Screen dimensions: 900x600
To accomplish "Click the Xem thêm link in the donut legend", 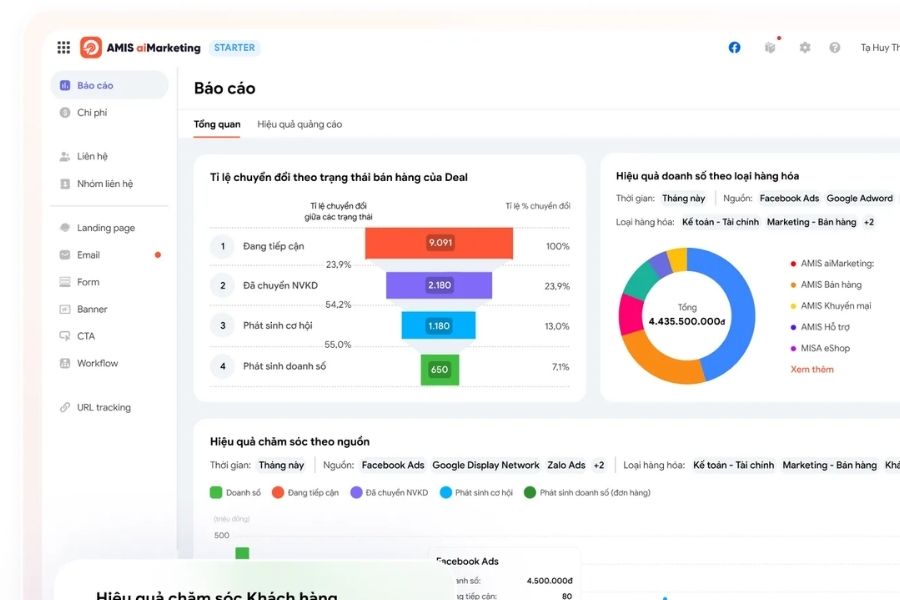I will point(812,369).
